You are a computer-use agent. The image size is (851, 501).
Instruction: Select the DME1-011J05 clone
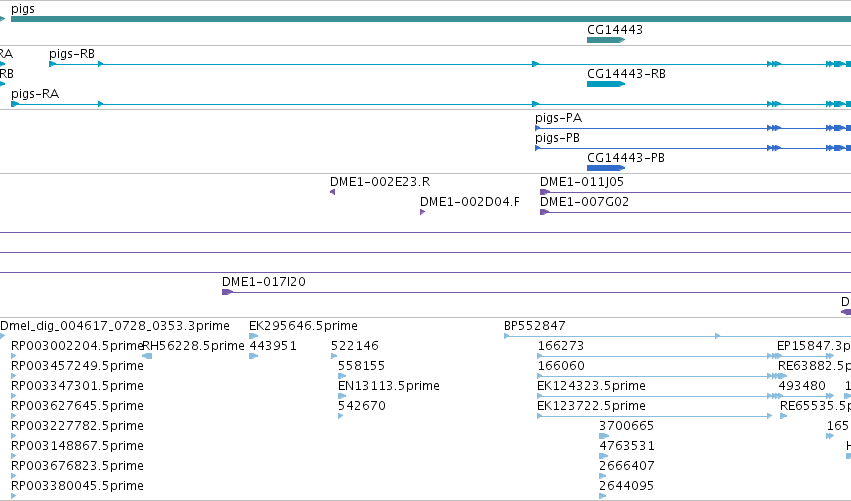[x=695, y=192]
